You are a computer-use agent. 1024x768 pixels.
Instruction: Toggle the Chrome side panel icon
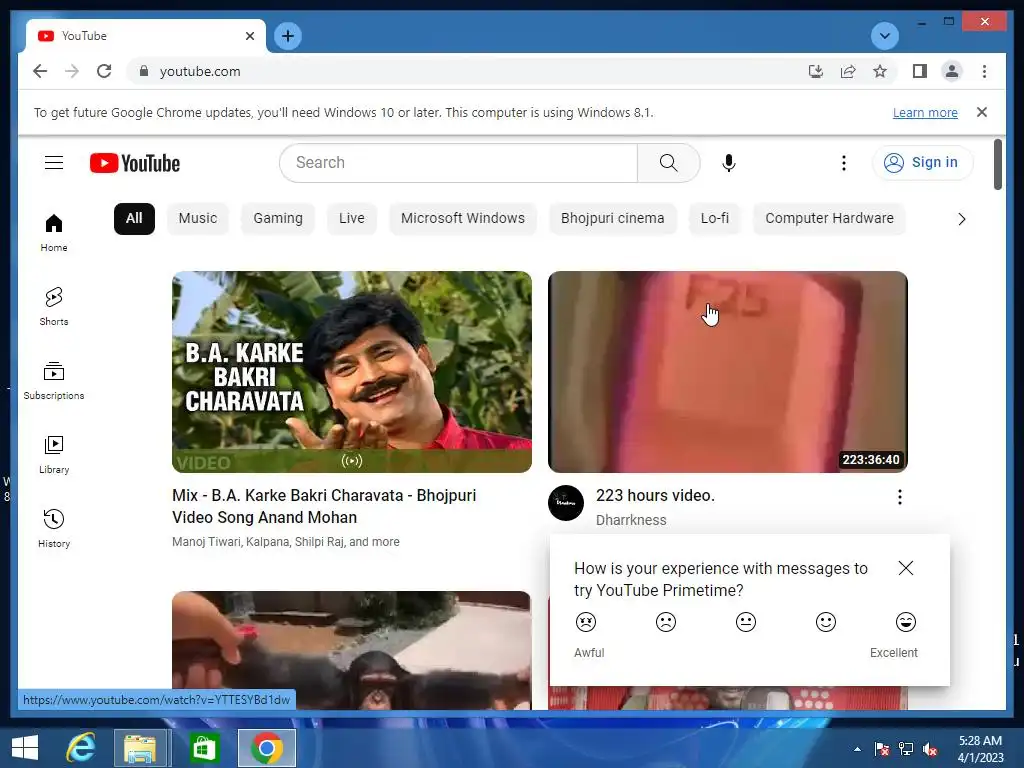(x=920, y=71)
